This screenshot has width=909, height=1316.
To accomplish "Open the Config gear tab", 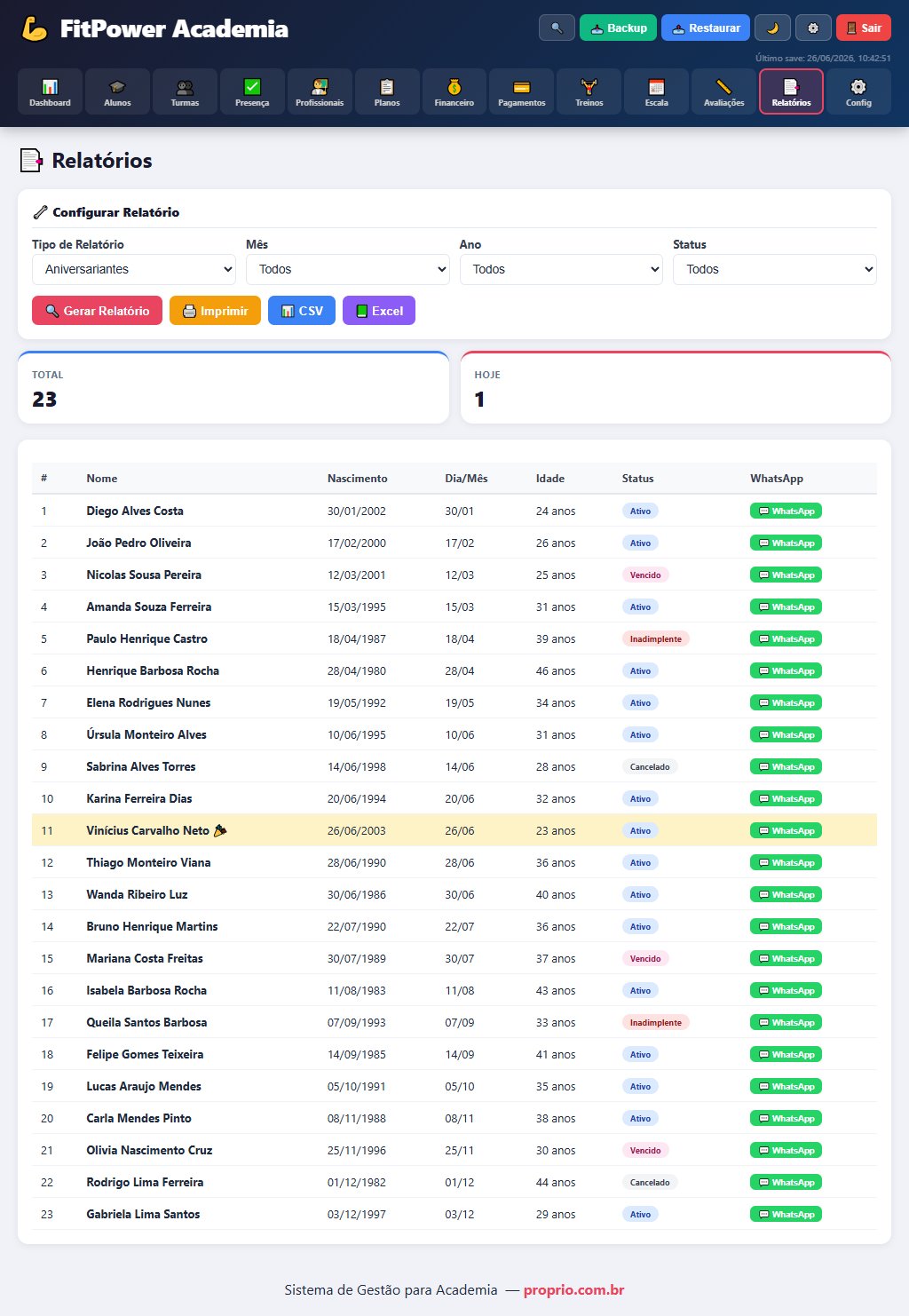I will point(858,91).
